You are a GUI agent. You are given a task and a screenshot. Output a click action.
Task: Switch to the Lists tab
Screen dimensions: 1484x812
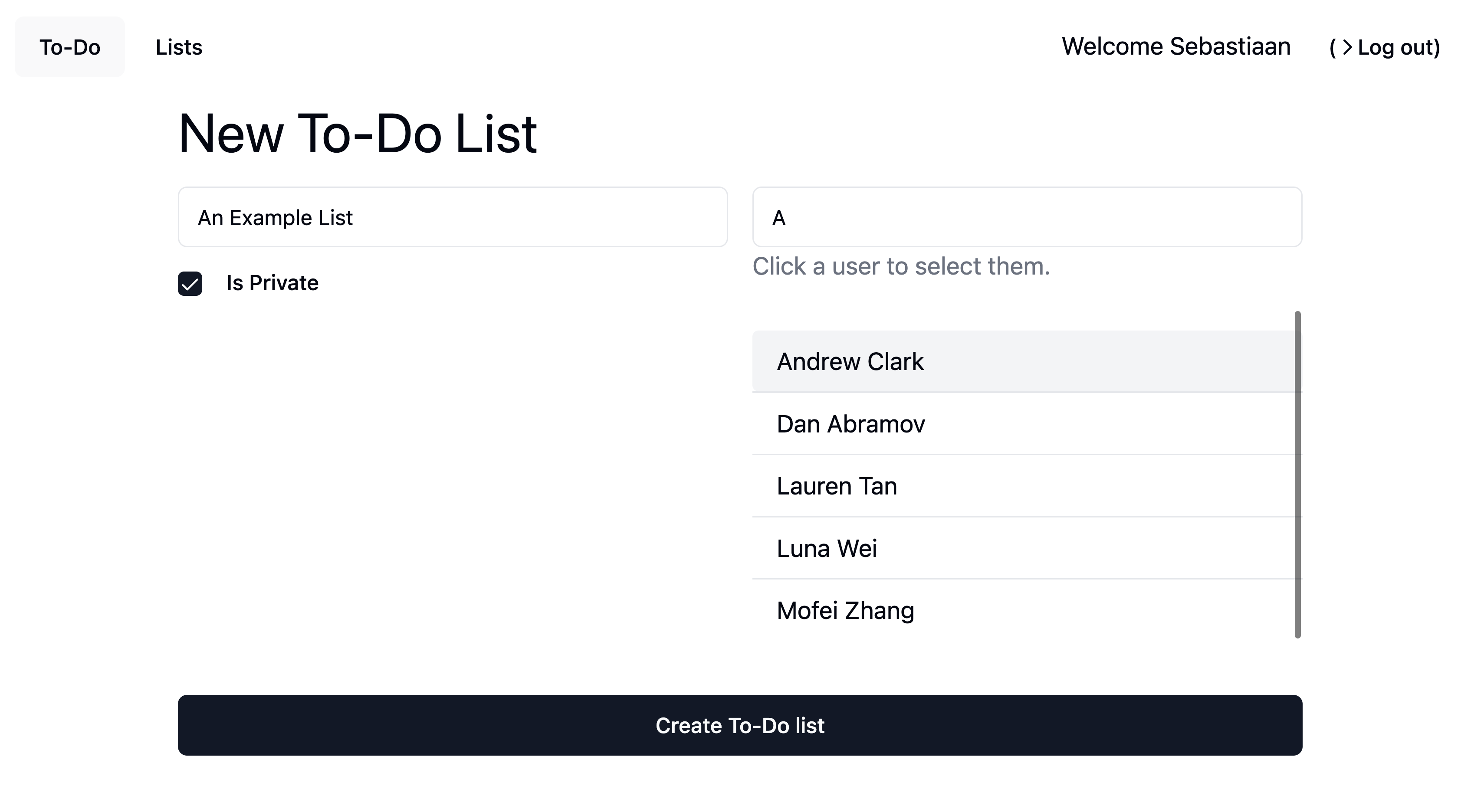coord(179,47)
